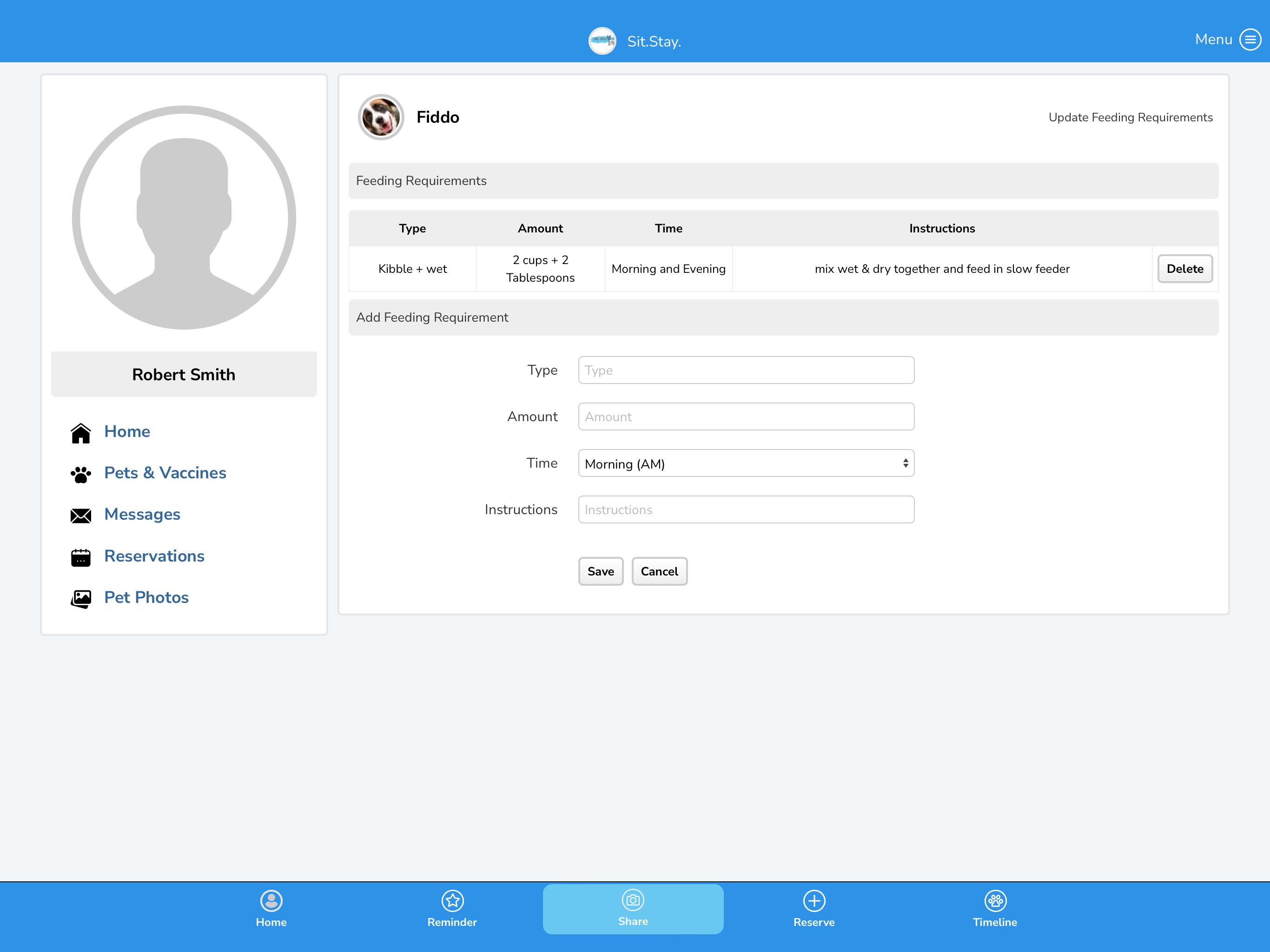
Task: Select the Share label in bottom bar
Action: click(633, 921)
